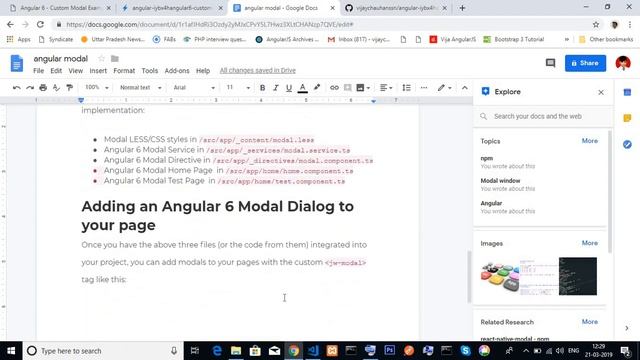640x360 pixels.
Task: Open the Tools menu
Action: coord(149,71)
